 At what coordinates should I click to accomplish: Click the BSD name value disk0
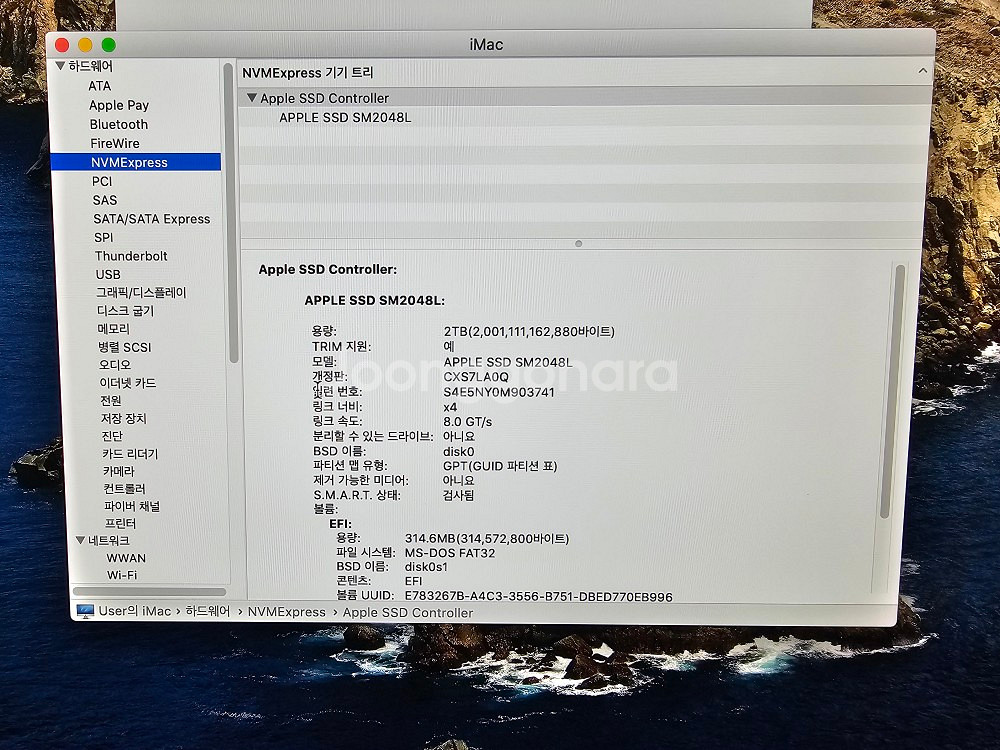459,452
